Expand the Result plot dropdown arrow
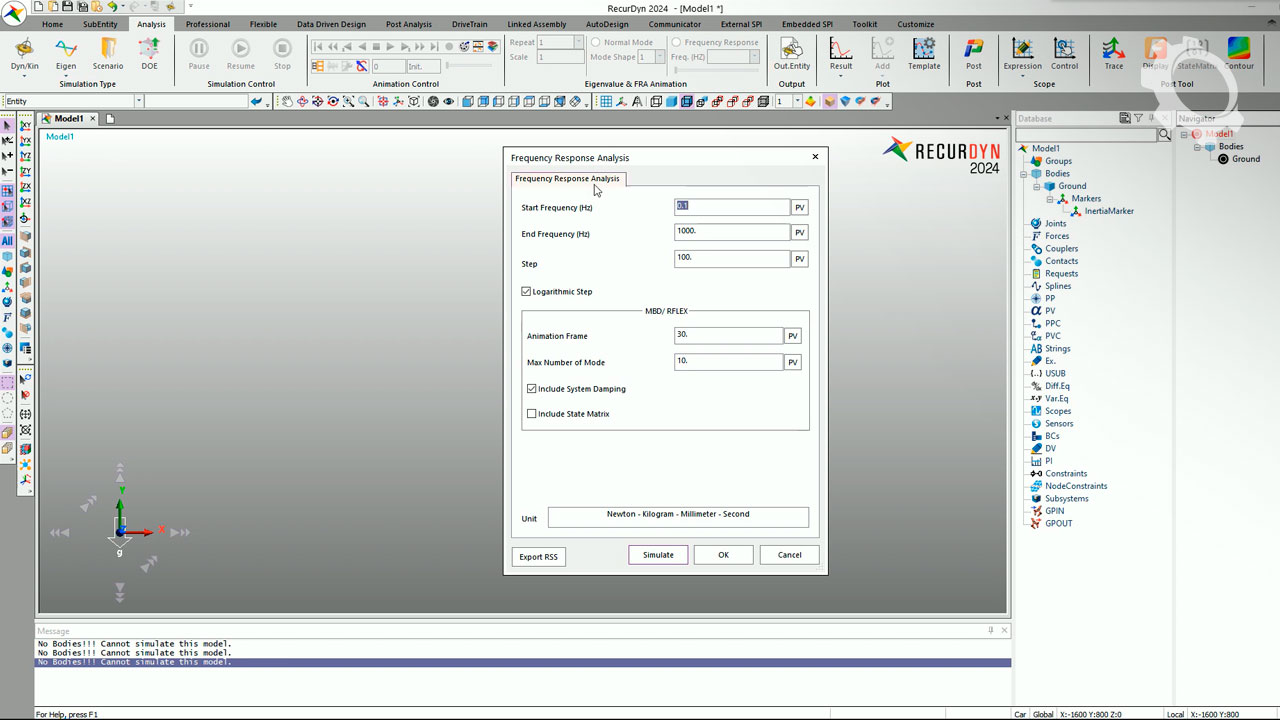Viewport: 1280px width, 720px height. [841, 76]
